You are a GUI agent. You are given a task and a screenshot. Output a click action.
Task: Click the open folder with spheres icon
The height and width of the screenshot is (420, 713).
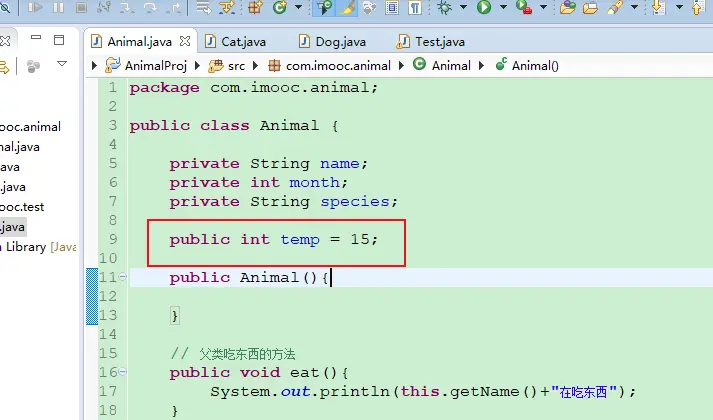pyautogui.click(x=567, y=7)
